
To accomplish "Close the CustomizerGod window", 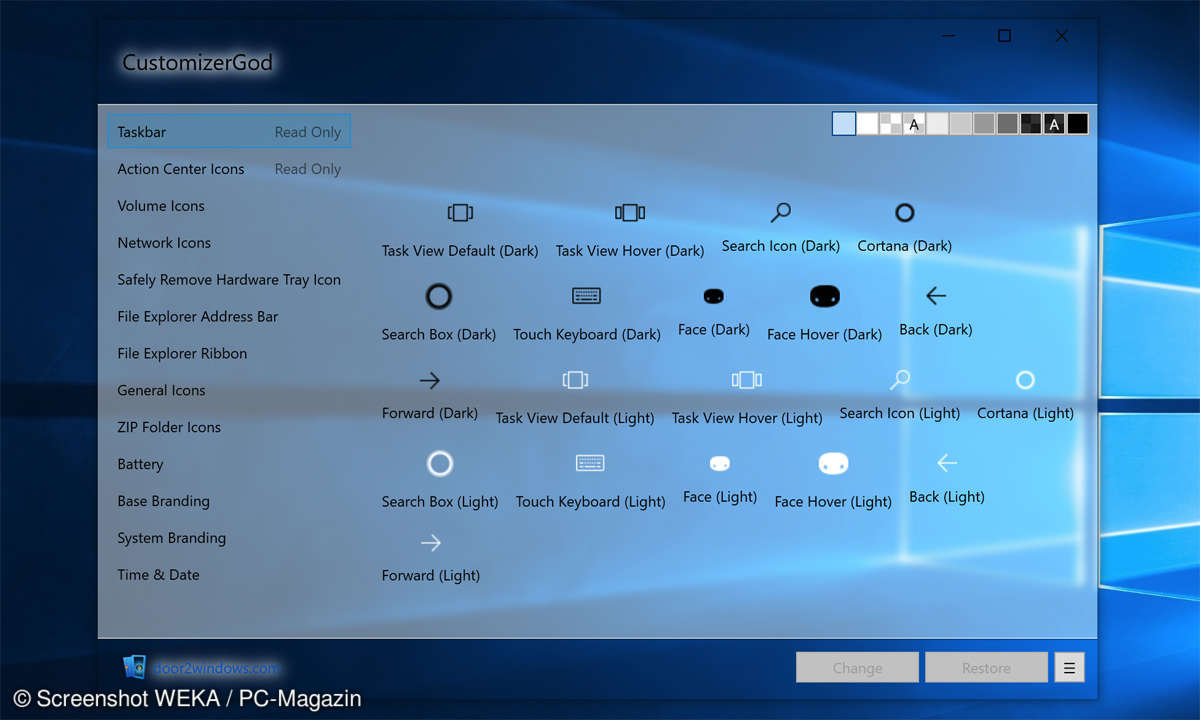I will pyautogui.click(x=1062, y=36).
